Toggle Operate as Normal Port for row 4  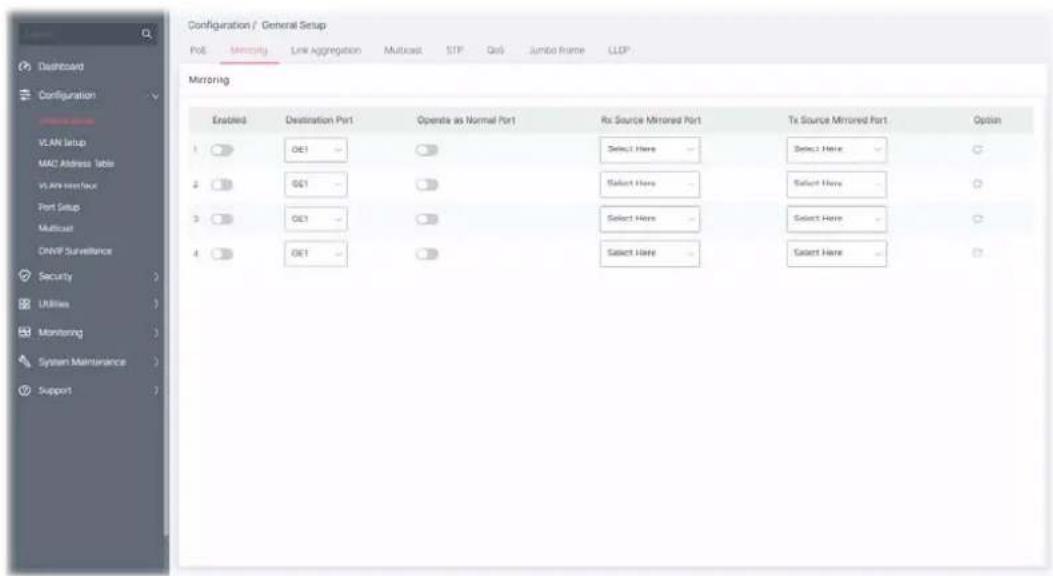[x=426, y=254]
